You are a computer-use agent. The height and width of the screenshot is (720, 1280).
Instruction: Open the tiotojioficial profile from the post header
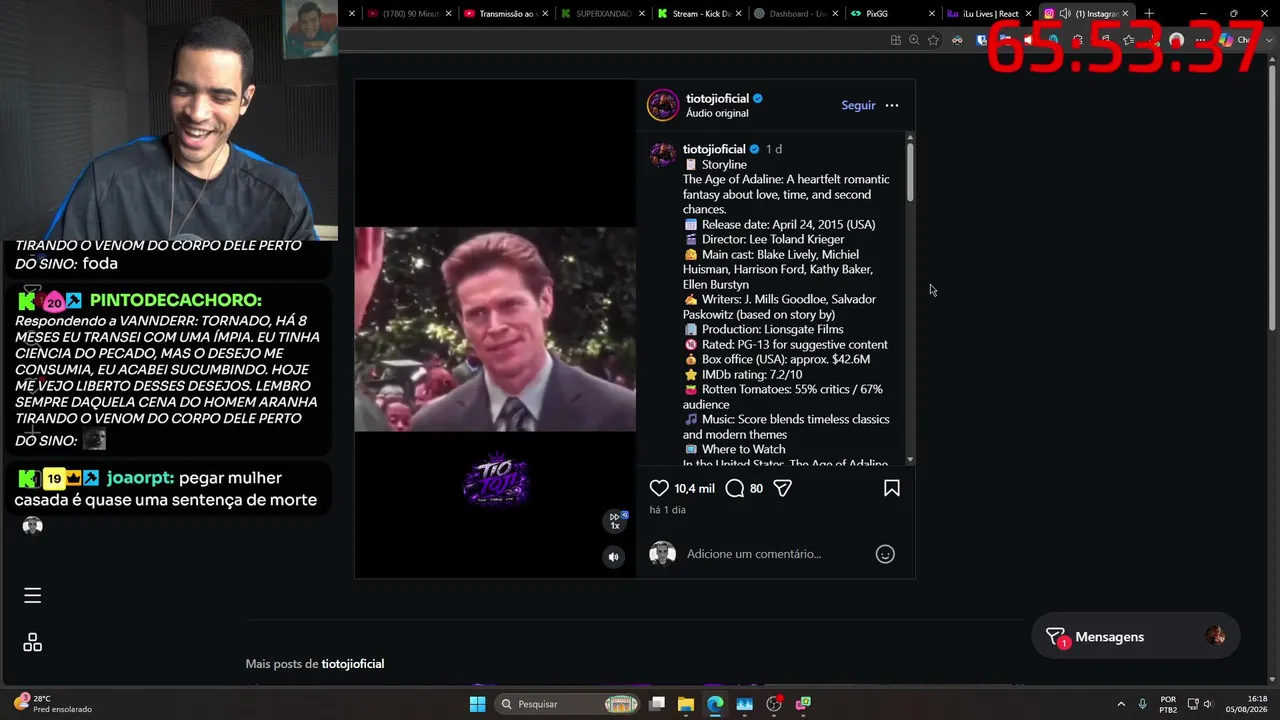coord(717,99)
